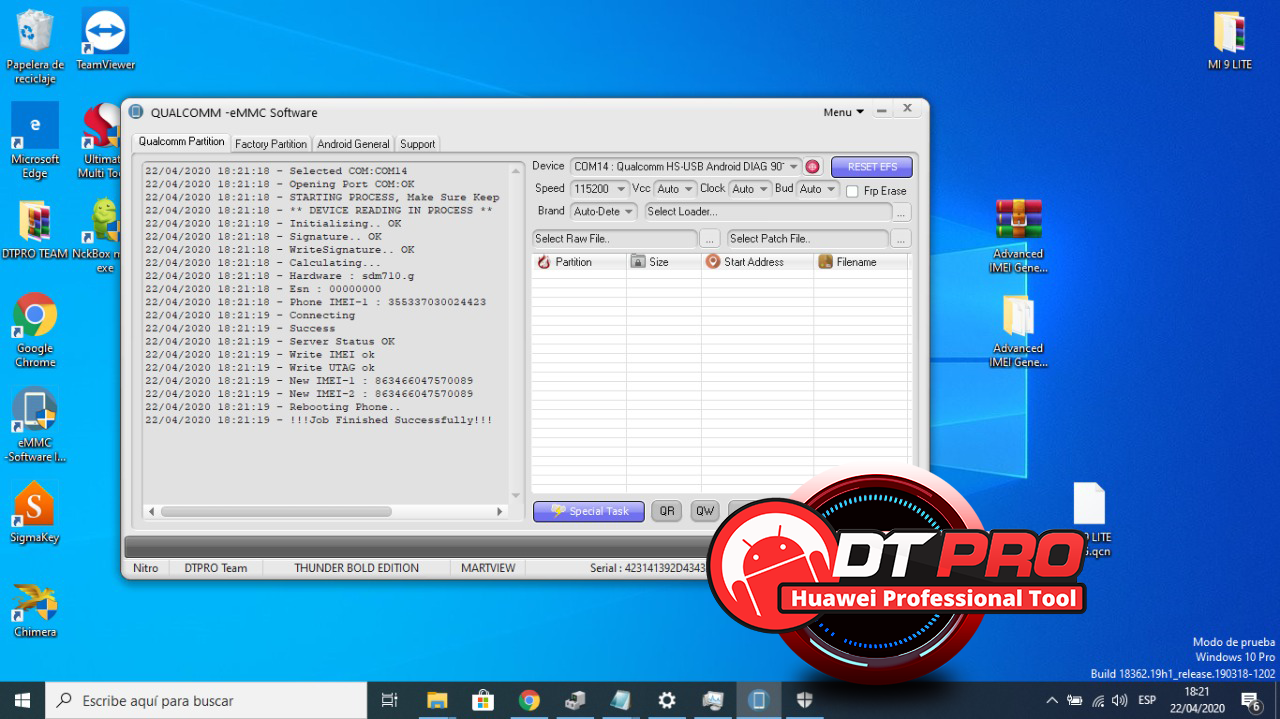Browse for loader file with ellipsis button

tap(902, 212)
